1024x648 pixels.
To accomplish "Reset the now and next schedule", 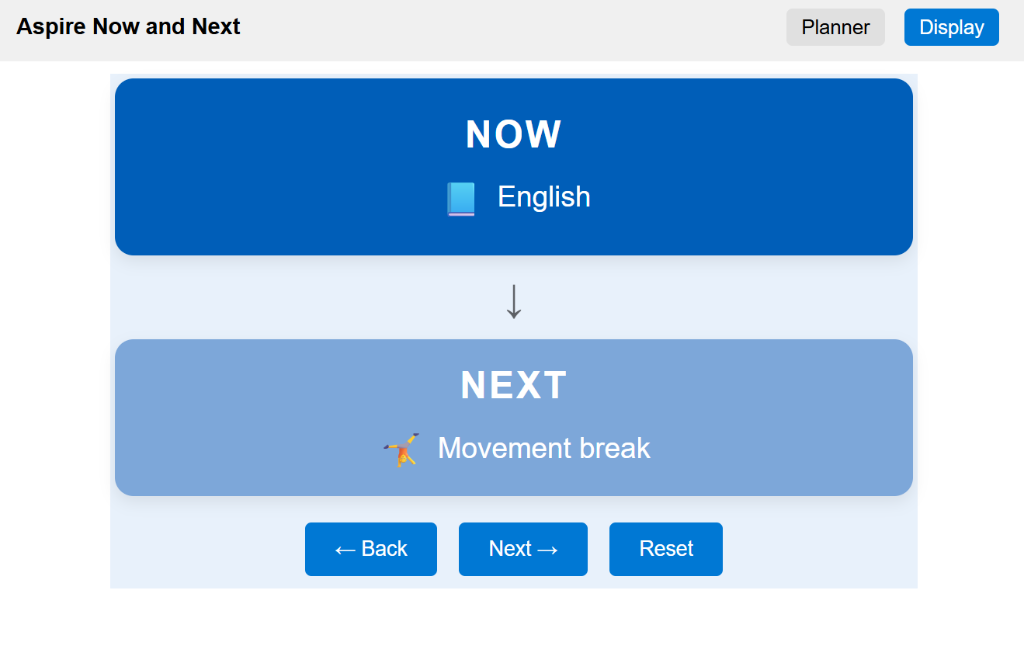I will click(x=665, y=548).
